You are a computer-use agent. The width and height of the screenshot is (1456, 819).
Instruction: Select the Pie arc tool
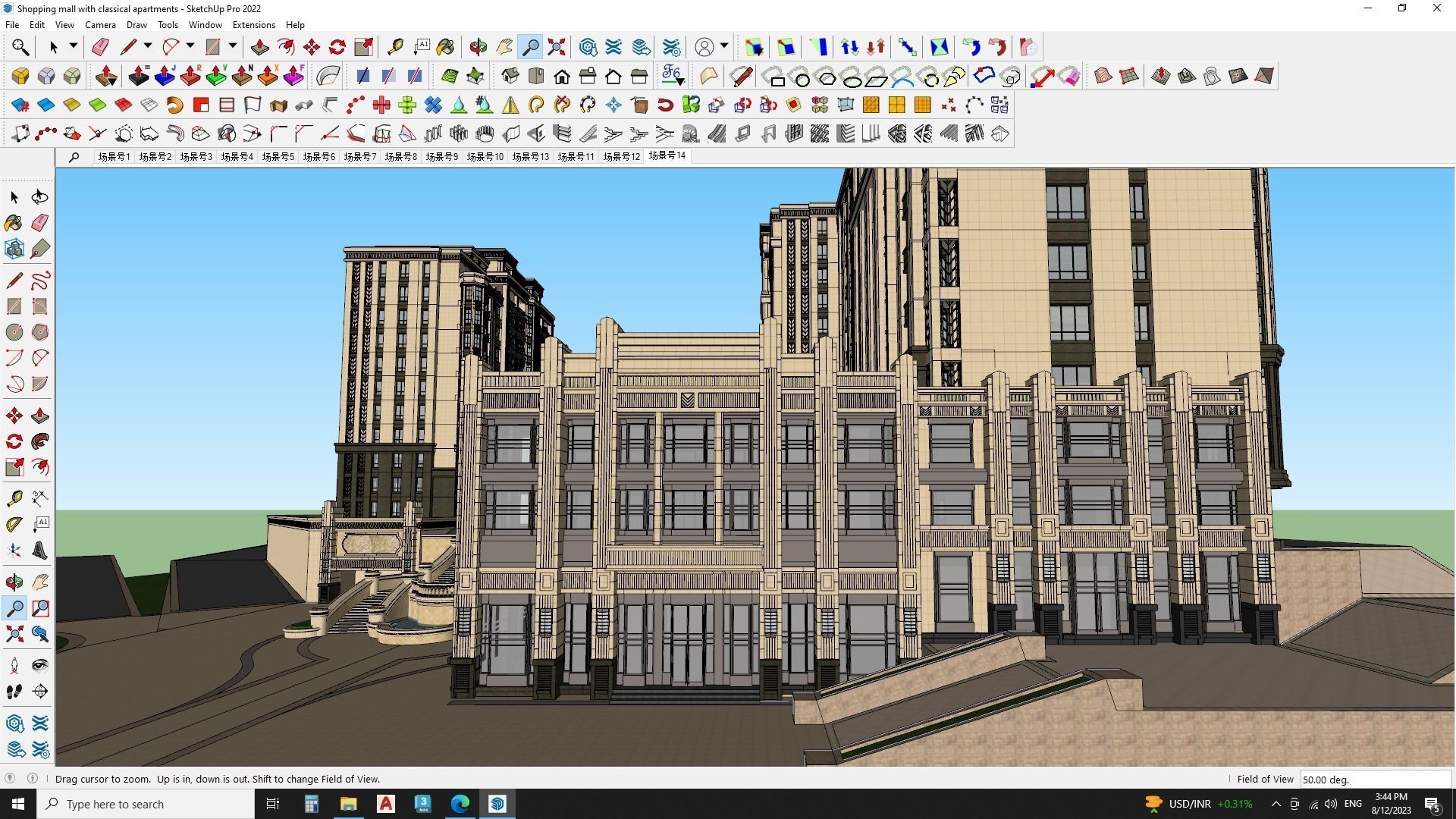pos(39,384)
